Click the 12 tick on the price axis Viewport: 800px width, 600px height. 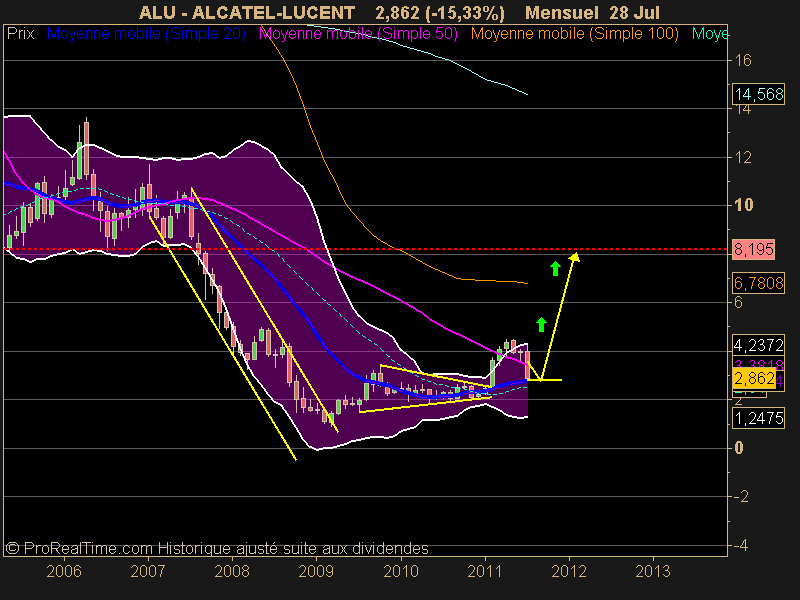click(743, 157)
